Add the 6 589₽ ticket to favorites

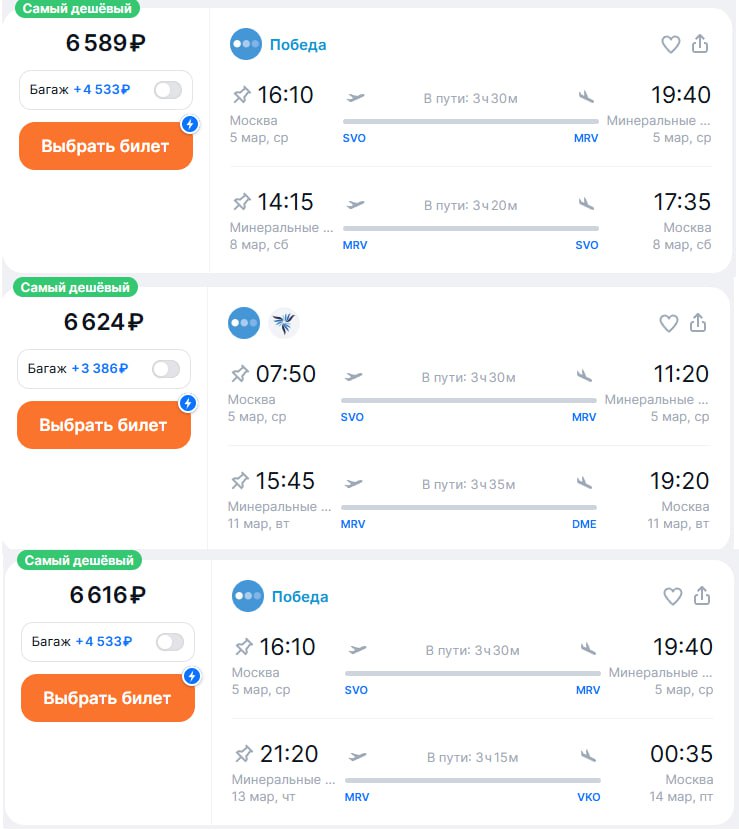point(670,44)
